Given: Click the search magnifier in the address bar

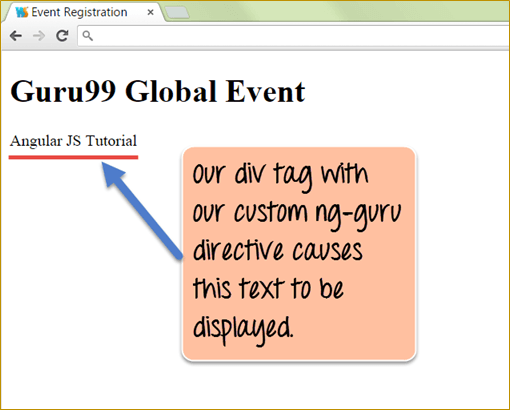Looking at the screenshot, I should click(x=88, y=36).
